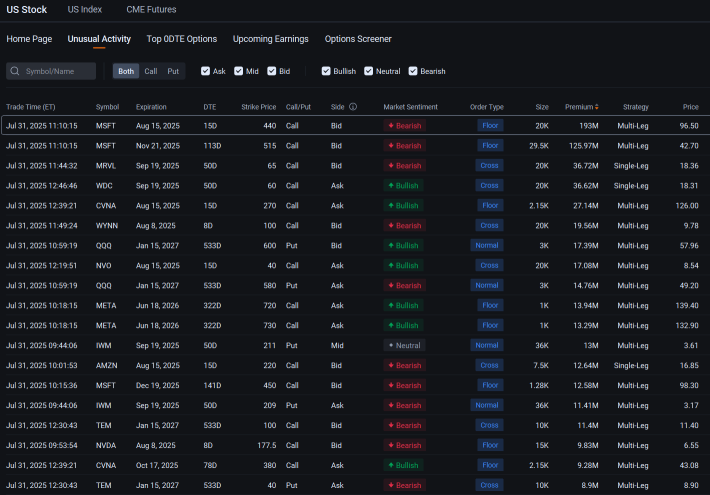The height and width of the screenshot is (495, 710).
Task: Open Top 0DTE Options tab
Action: click(x=182, y=39)
